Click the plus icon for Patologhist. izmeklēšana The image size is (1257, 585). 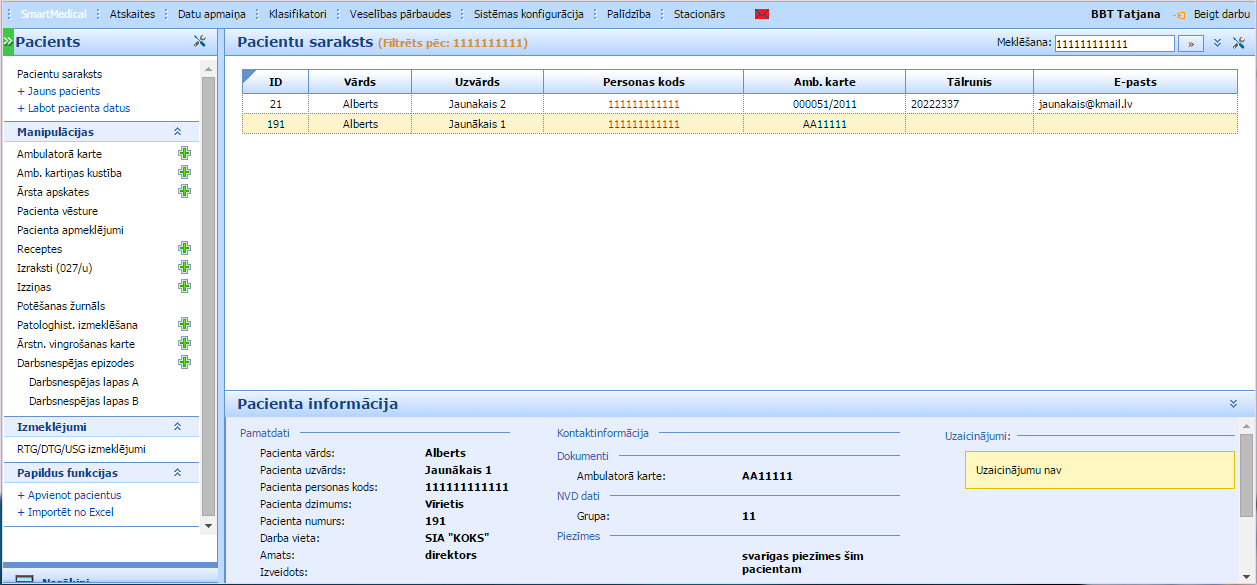pyautogui.click(x=184, y=325)
